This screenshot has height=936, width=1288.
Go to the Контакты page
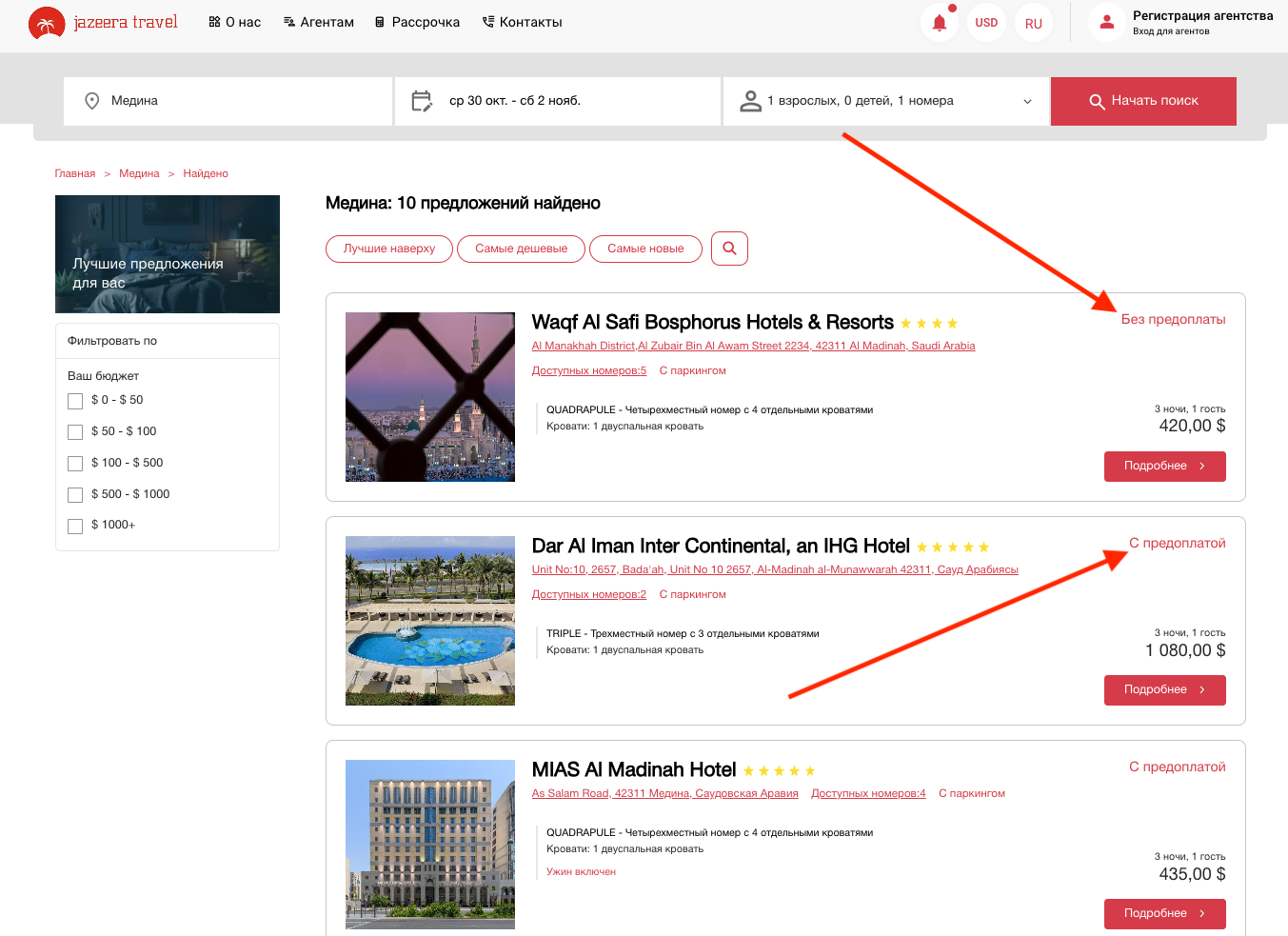[522, 22]
